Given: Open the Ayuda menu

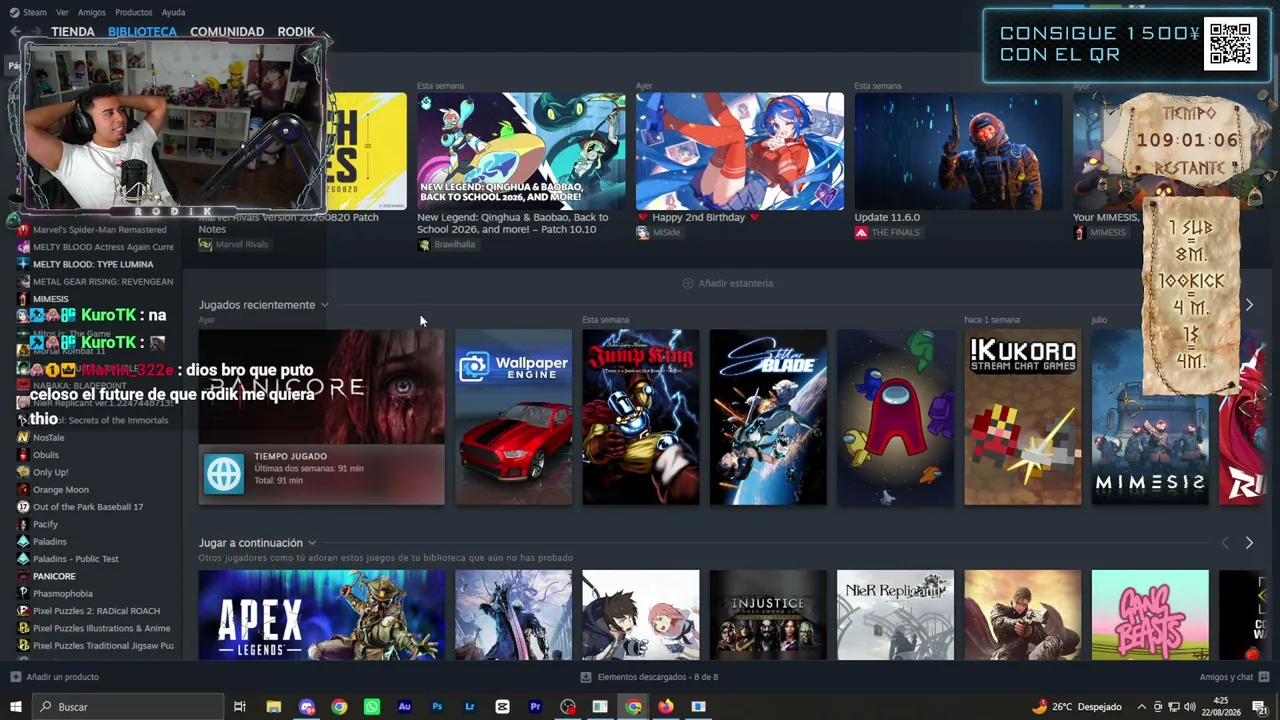Looking at the screenshot, I should pyautogui.click(x=173, y=12).
